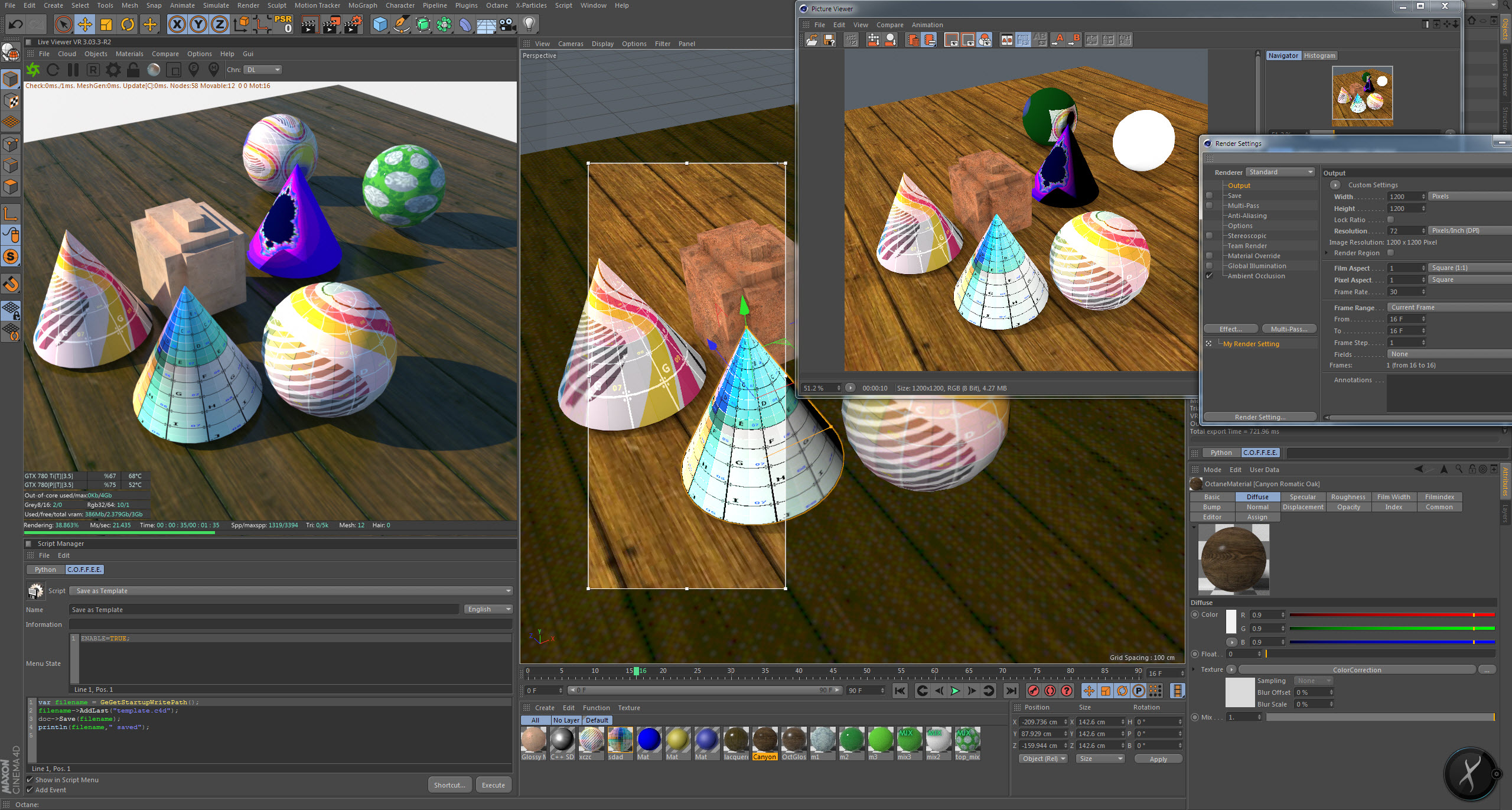Click the Effect... button
This screenshot has width=1512, height=810.
click(x=1230, y=329)
